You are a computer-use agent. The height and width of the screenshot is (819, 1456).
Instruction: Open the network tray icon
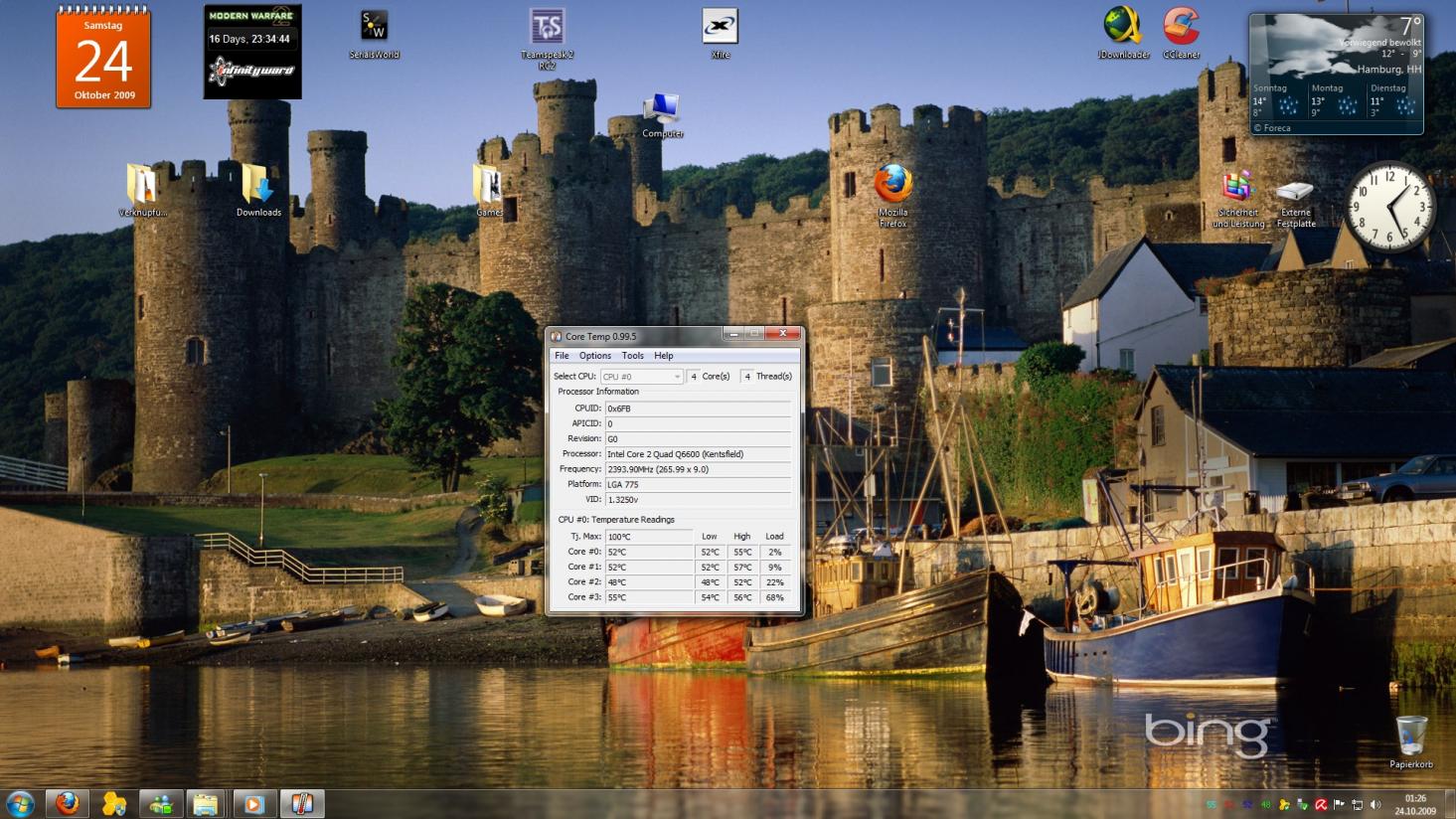point(1358,805)
